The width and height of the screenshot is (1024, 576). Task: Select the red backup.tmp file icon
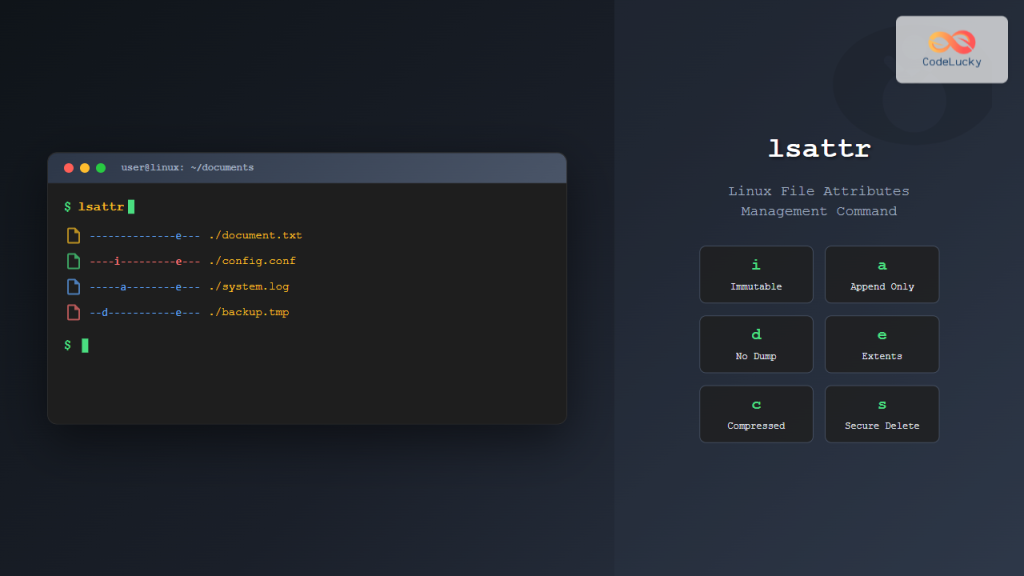[71, 312]
